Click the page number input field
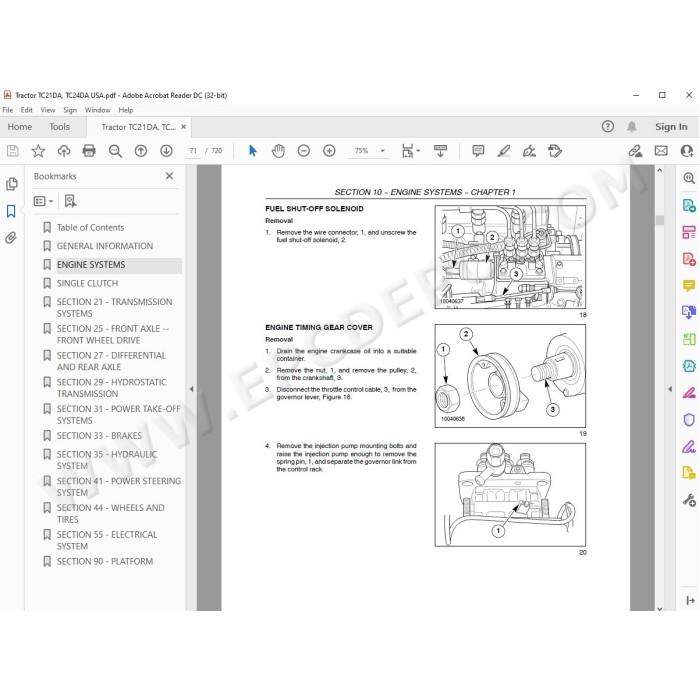 click(x=193, y=151)
